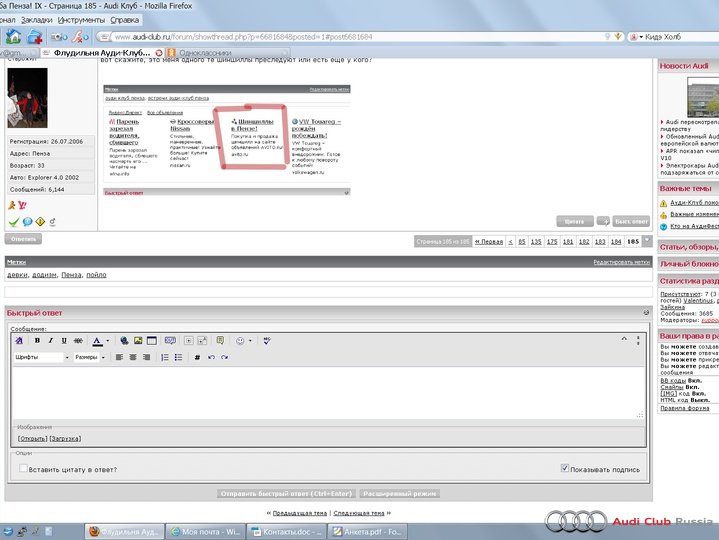Apply italic formatting in the editor
This screenshot has height=540, width=719.
pyautogui.click(x=50, y=341)
